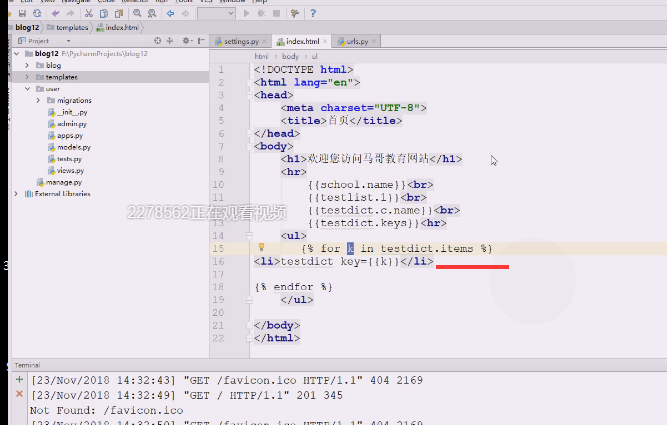Click the yellow lightbulb on line 15
The image size is (667, 425).
pyautogui.click(x=262, y=247)
